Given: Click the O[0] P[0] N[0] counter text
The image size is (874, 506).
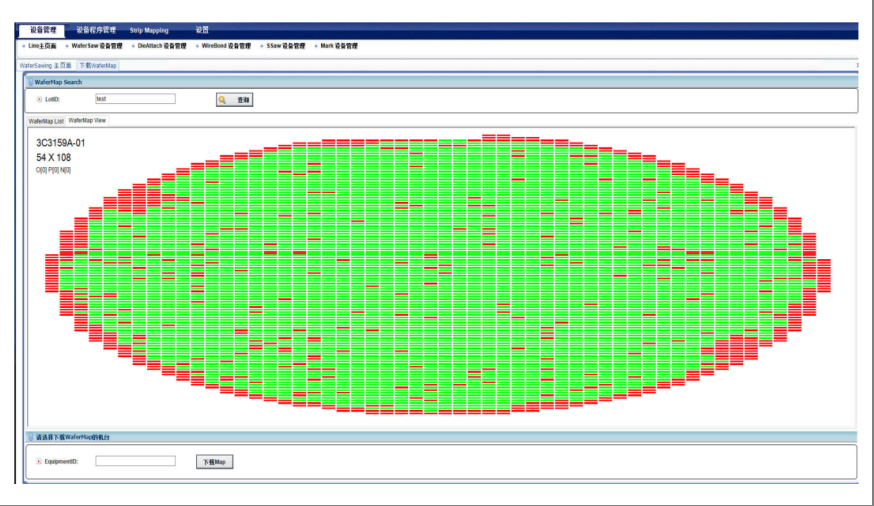Looking at the screenshot, I should pyautogui.click(x=54, y=170).
